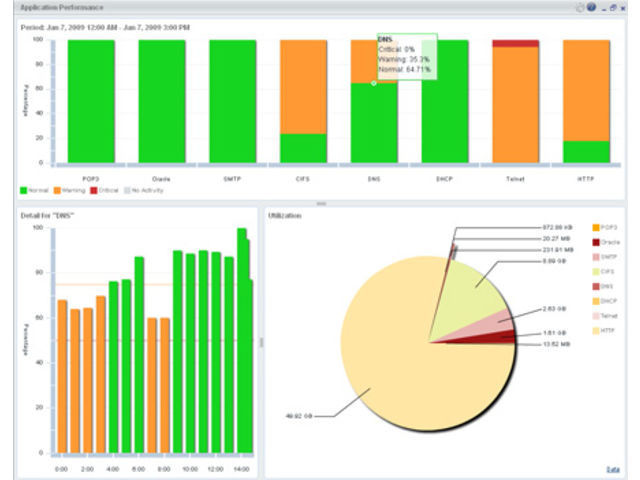Click the vertical splitter between Detail and Utilization
This screenshot has width=640, height=480.
point(262,341)
